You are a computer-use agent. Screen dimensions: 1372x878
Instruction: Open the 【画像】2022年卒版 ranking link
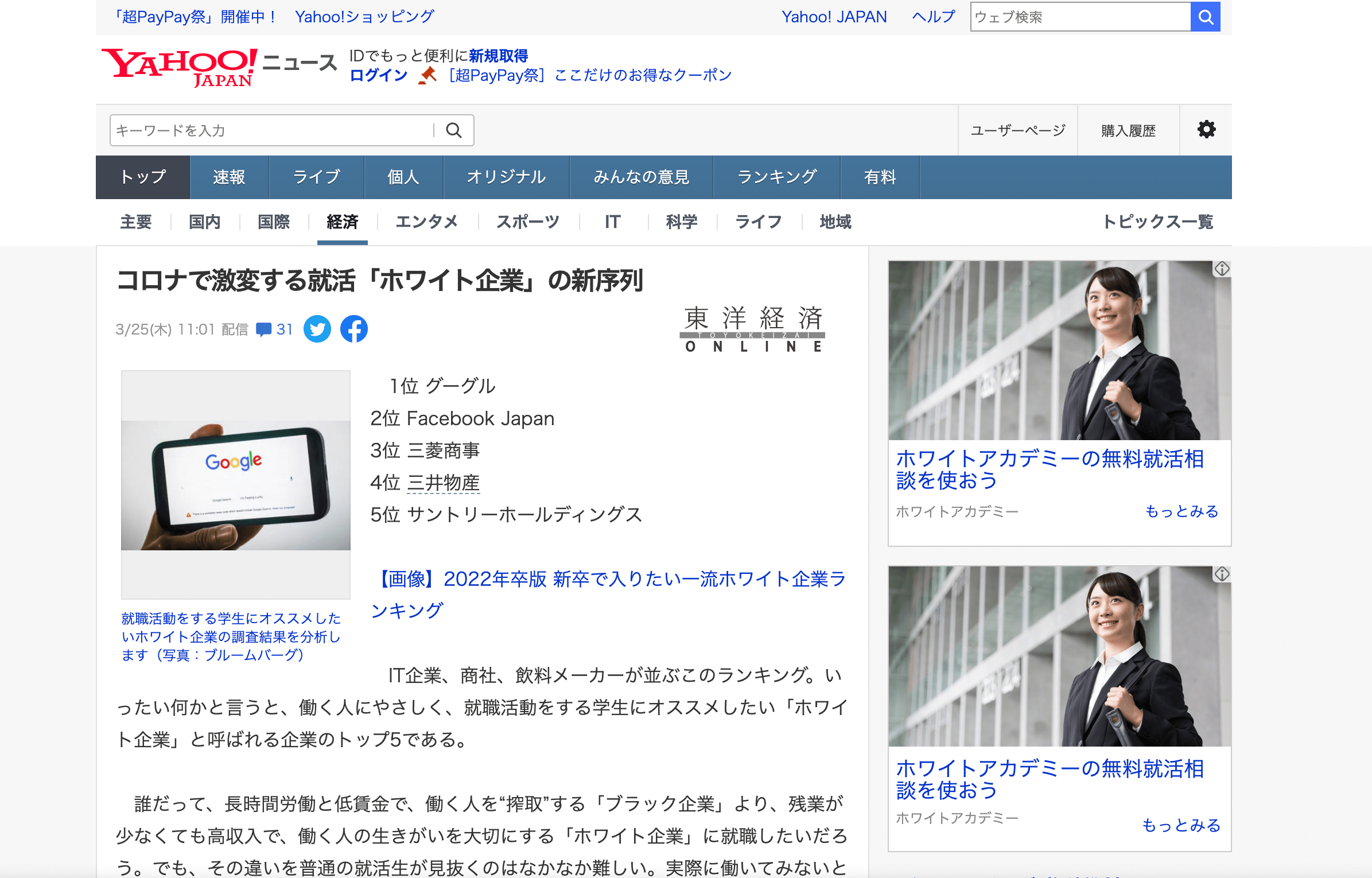(609, 595)
